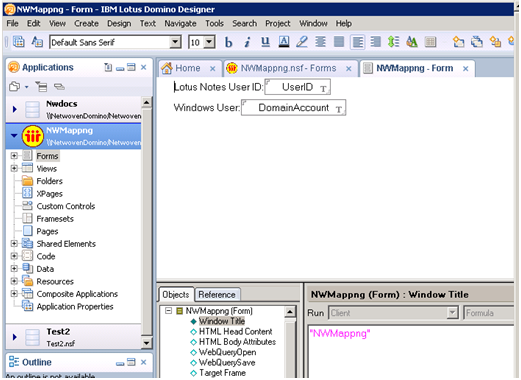Switch to the Reference tab

(x=217, y=295)
